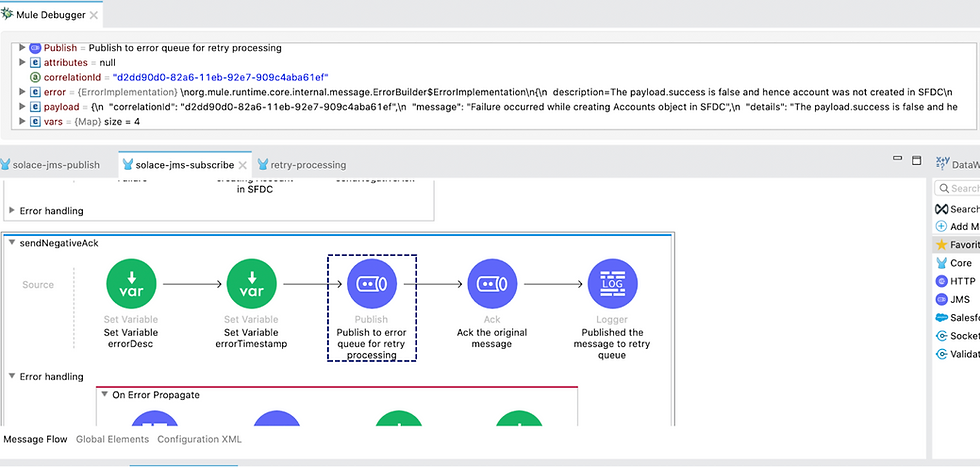Maximize the editor pane
The height and width of the screenshot is (467, 980).
[x=916, y=160]
